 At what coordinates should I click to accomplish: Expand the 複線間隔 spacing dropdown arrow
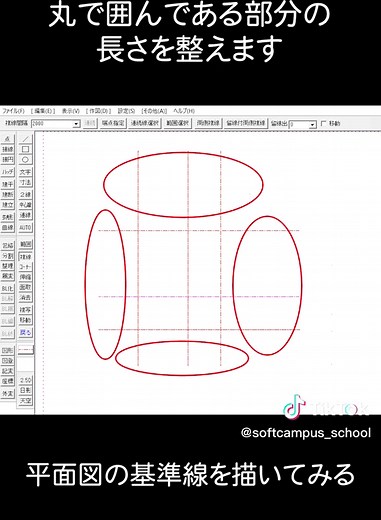pos(77,124)
